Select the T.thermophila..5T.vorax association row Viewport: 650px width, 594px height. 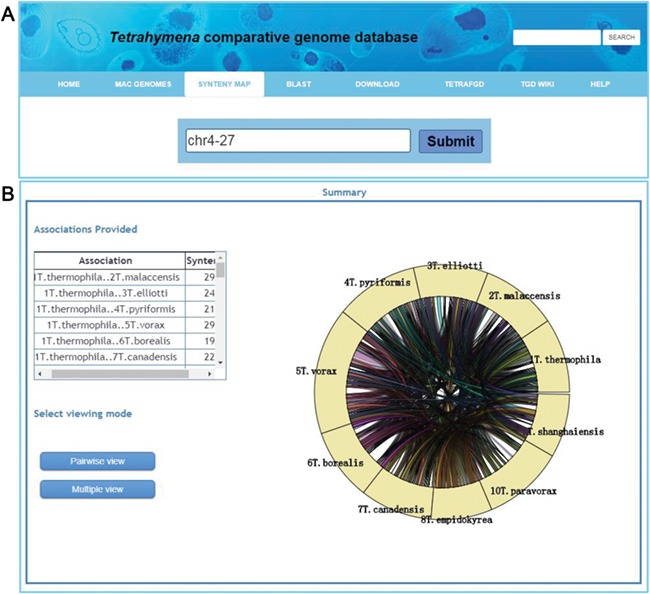110,325
